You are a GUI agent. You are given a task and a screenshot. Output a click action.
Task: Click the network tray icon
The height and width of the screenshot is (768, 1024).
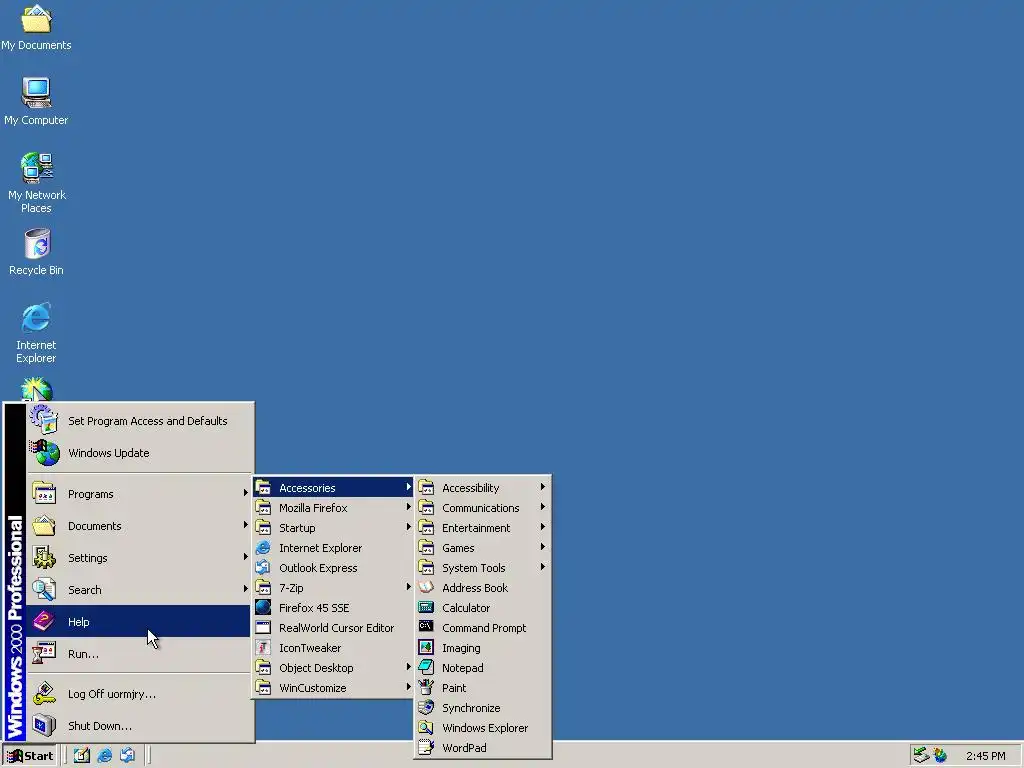tap(921, 756)
